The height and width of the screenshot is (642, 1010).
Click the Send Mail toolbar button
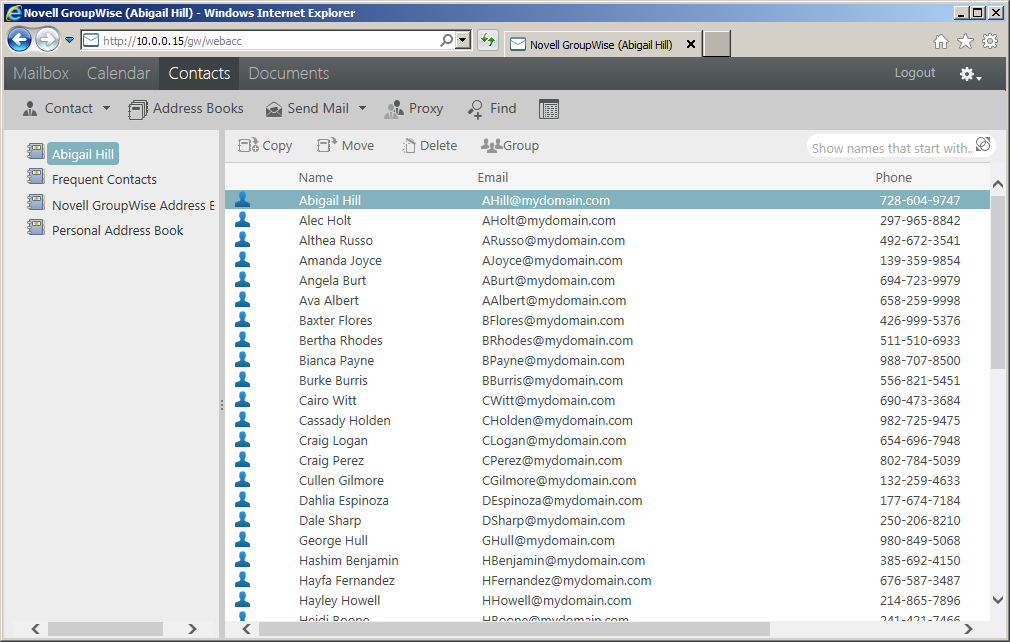point(307,109)
